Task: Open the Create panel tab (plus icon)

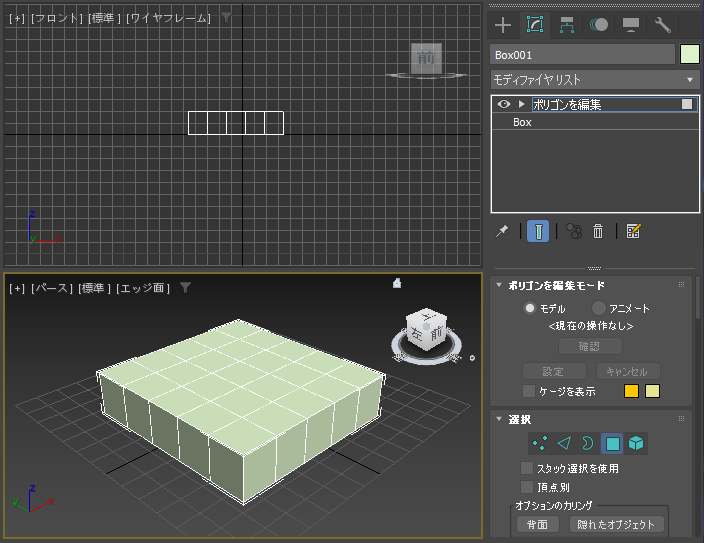Action: pyautogui.click(x=503, y=25)
